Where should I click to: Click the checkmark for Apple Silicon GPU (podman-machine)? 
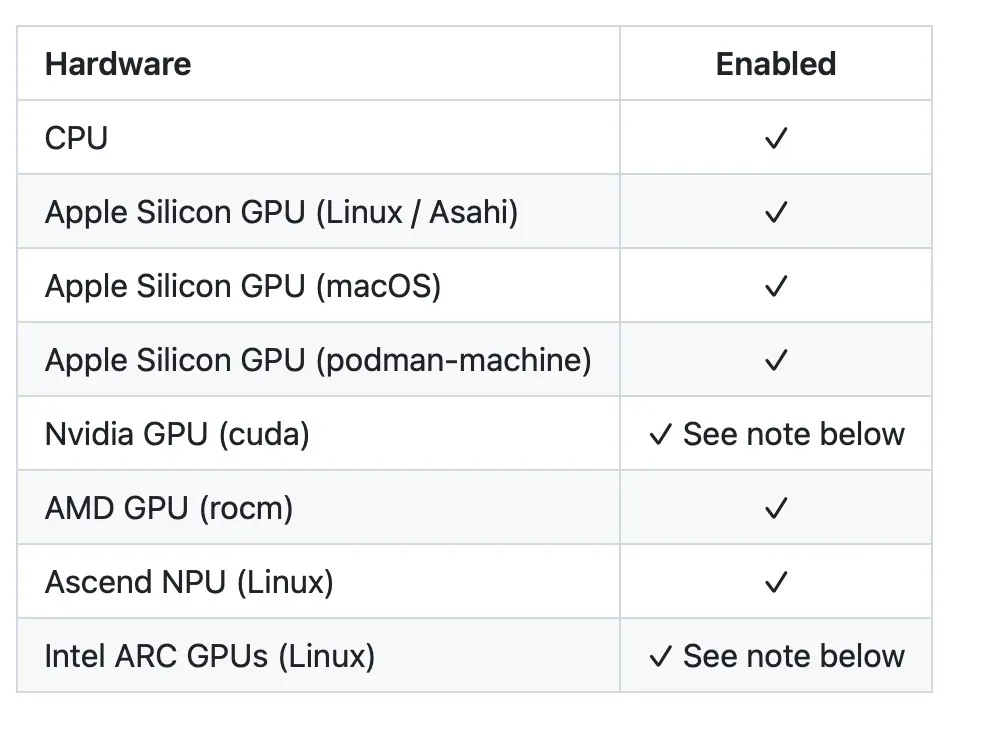coord(775,360)
